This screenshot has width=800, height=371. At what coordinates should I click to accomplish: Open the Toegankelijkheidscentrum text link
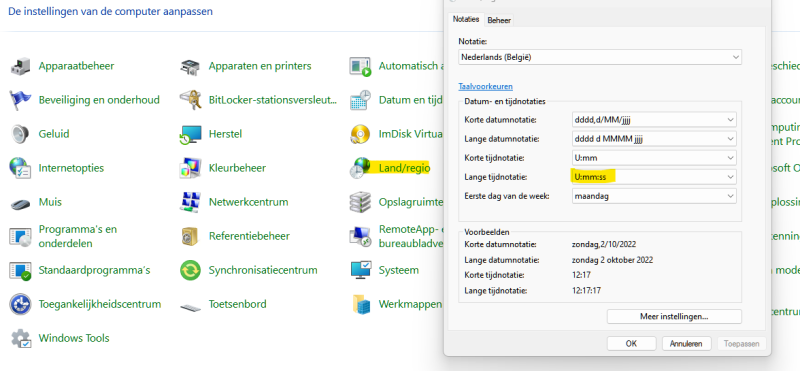(100, 304)
